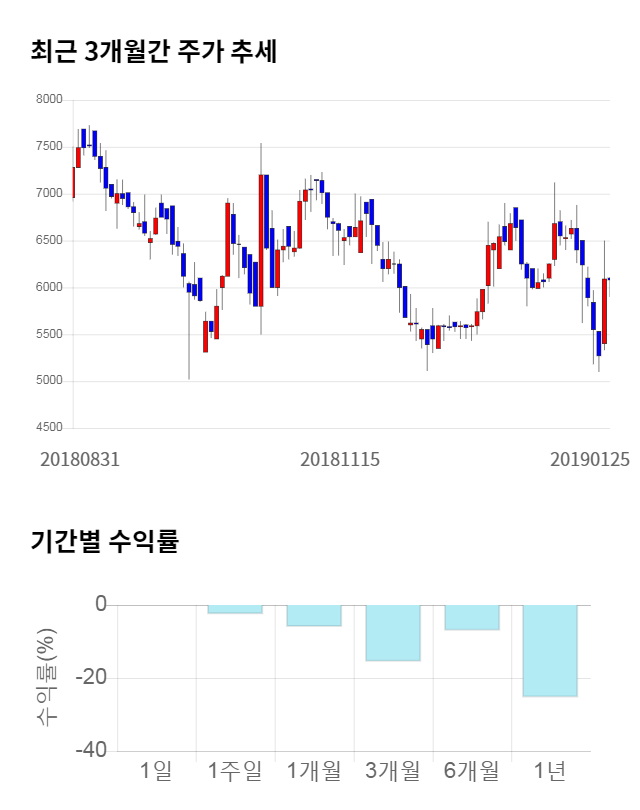
Task: Click the 4500 price axis label
Action: tap(50, 428)
